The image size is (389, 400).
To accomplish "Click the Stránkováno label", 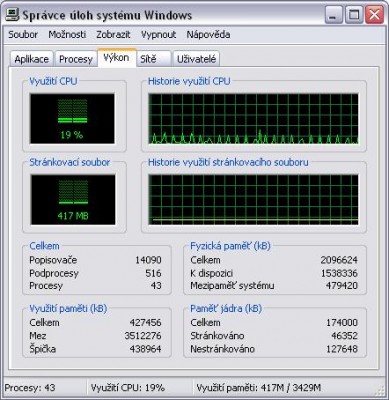I will pyautogui.click(x=217, y=336).
